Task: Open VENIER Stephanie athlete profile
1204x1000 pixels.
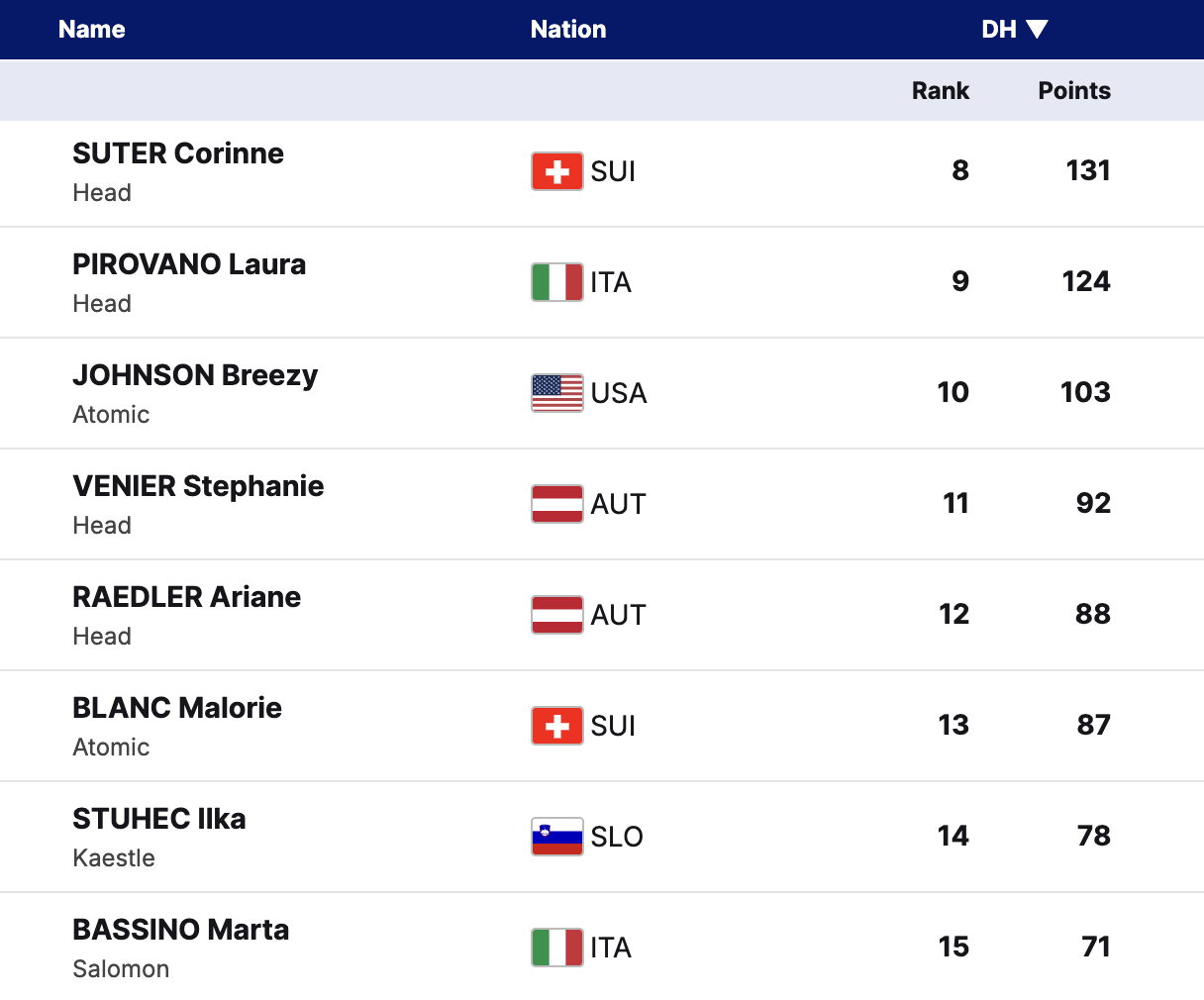Action: (198, 486)
